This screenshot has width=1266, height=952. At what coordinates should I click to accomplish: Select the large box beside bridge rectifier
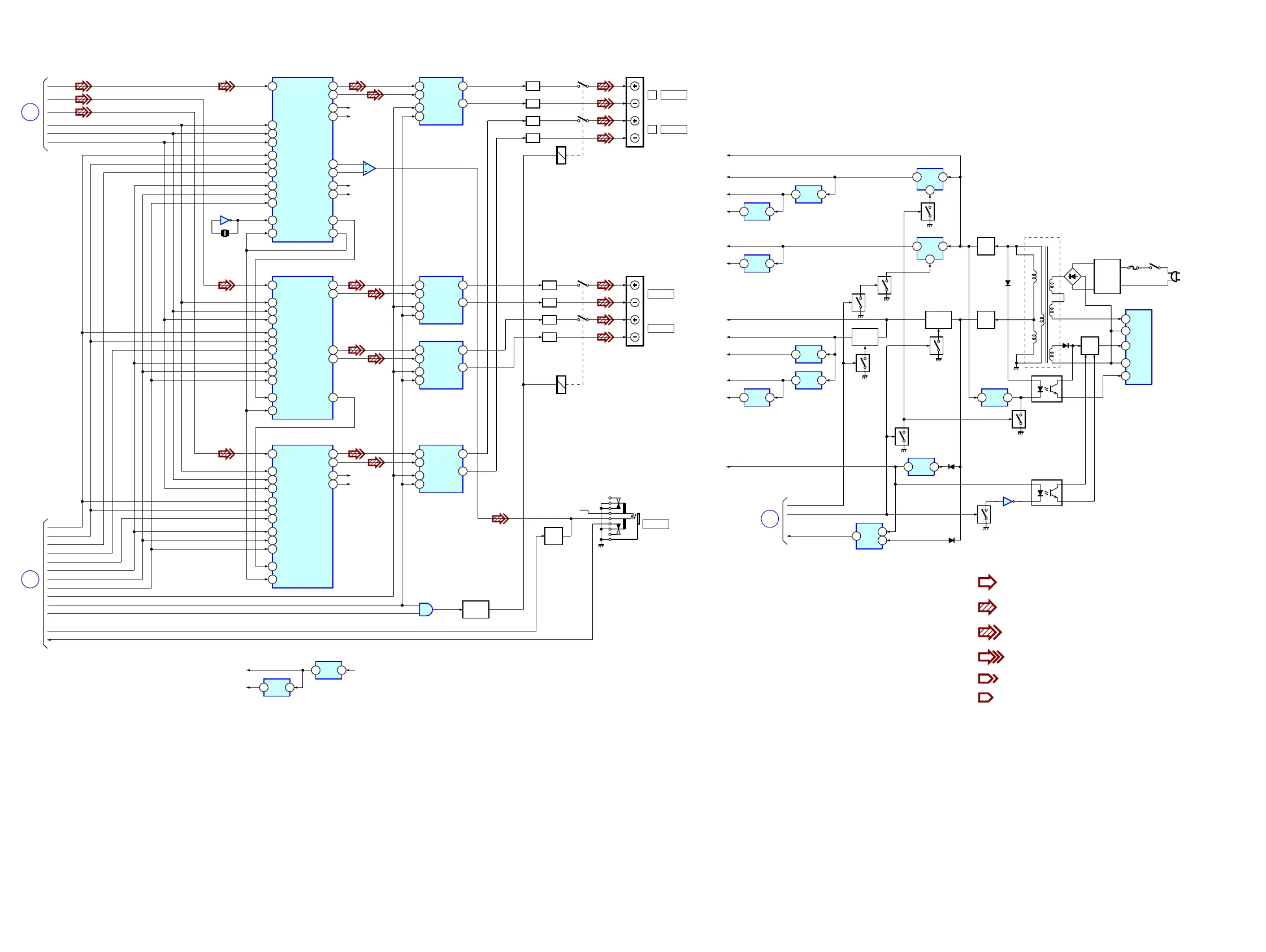pos(1107,276)
